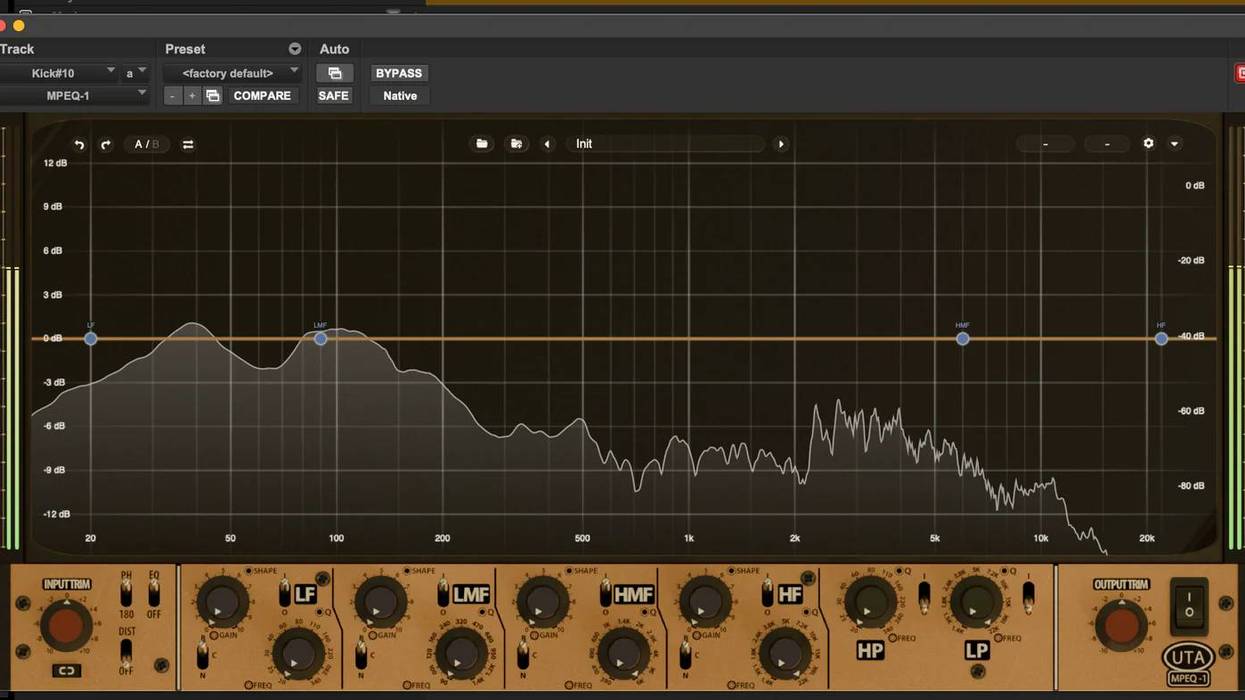This screenshot has height=700, width=1245.
Task: Redo the last plugin change
Action: [105, 144]
